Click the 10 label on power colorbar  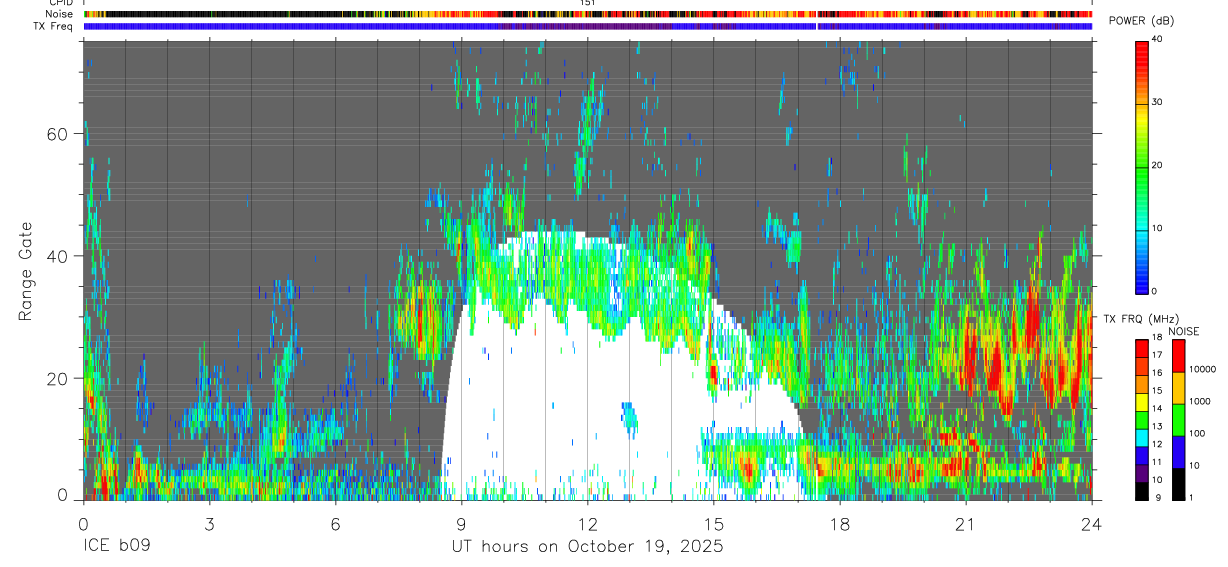point(1157,228)
